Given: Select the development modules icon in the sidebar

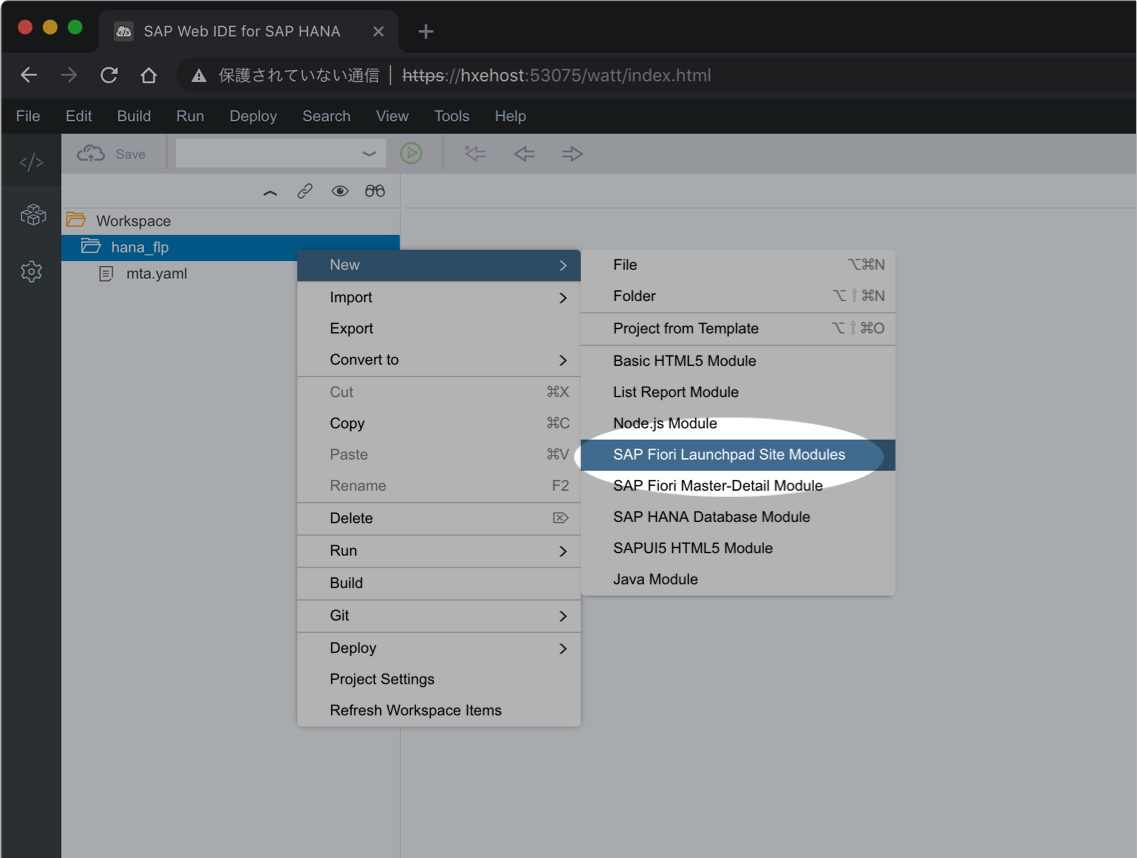Looking at the screenshot, I should (x=31, y=214).
